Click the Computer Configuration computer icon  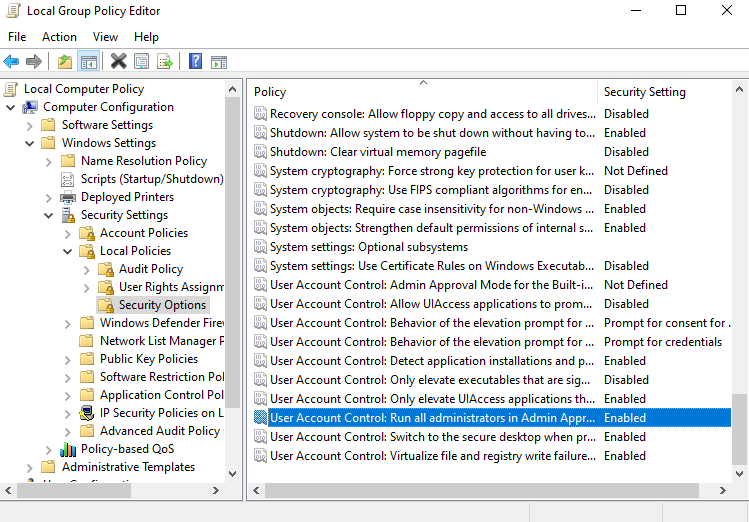click(30, 107)
